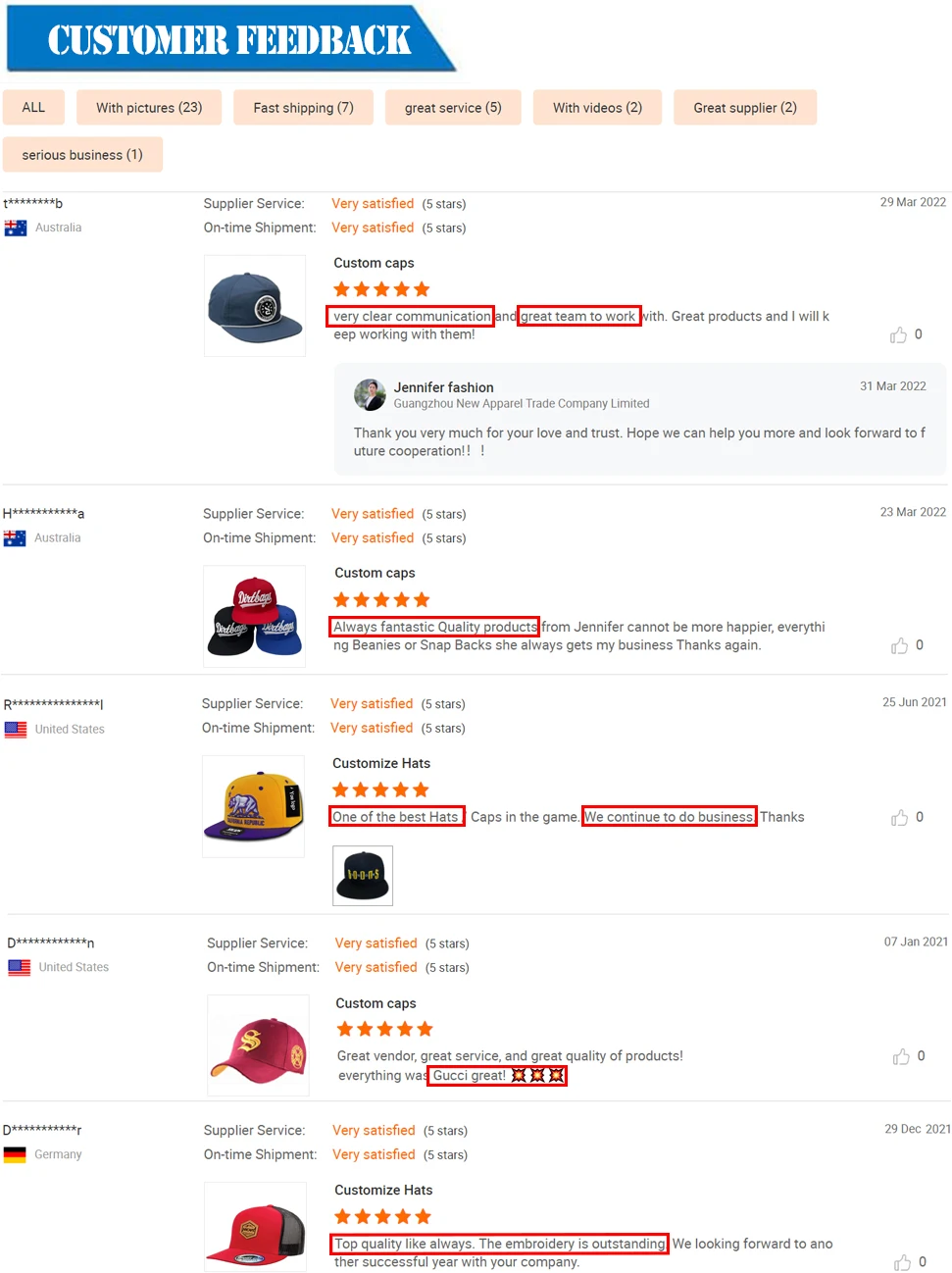The image size is (952, 1273).
Task: Select Fast shipping (7) filter
Action: [303, 108]
